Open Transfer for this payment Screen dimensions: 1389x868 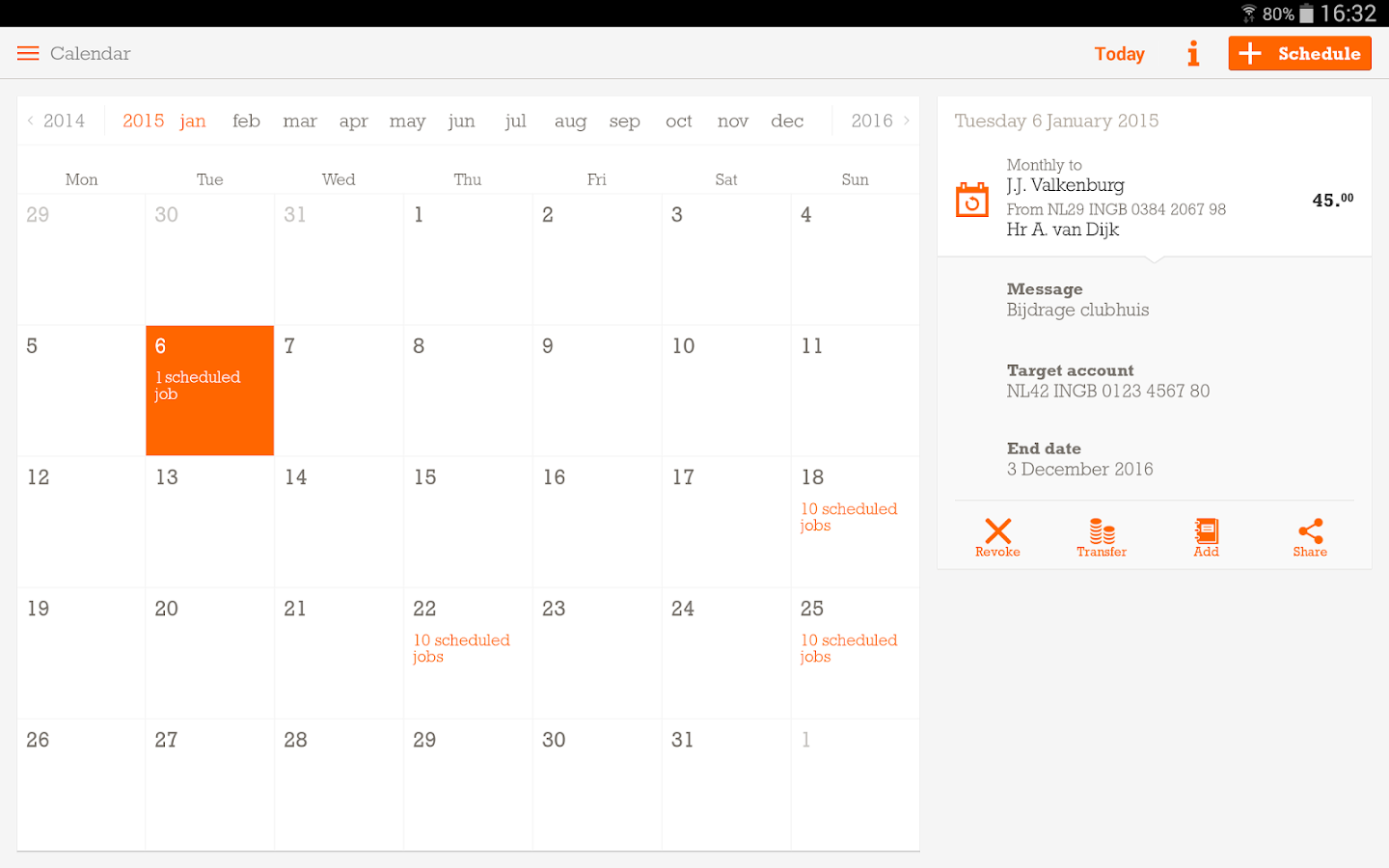[1102, 537]
